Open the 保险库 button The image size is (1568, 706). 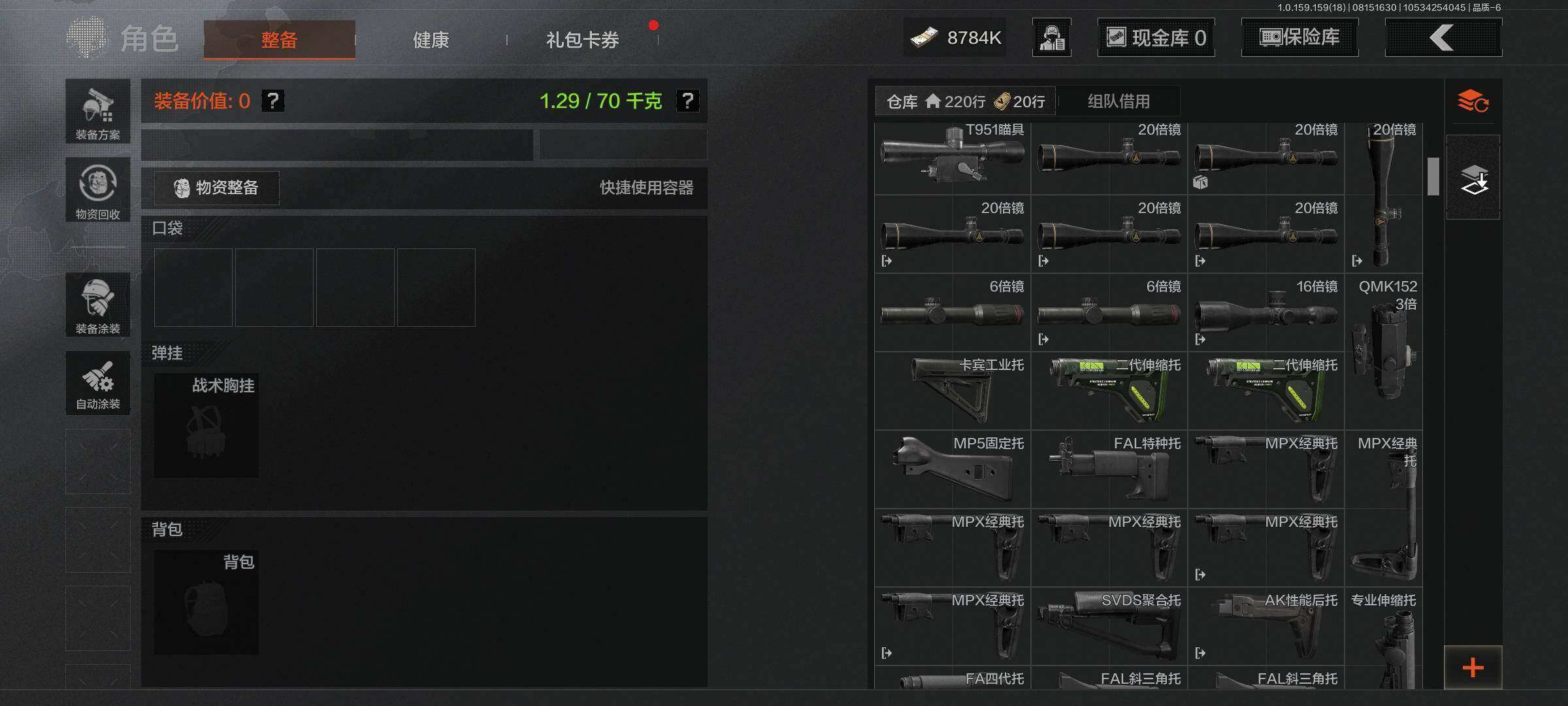click(1299, 37)
